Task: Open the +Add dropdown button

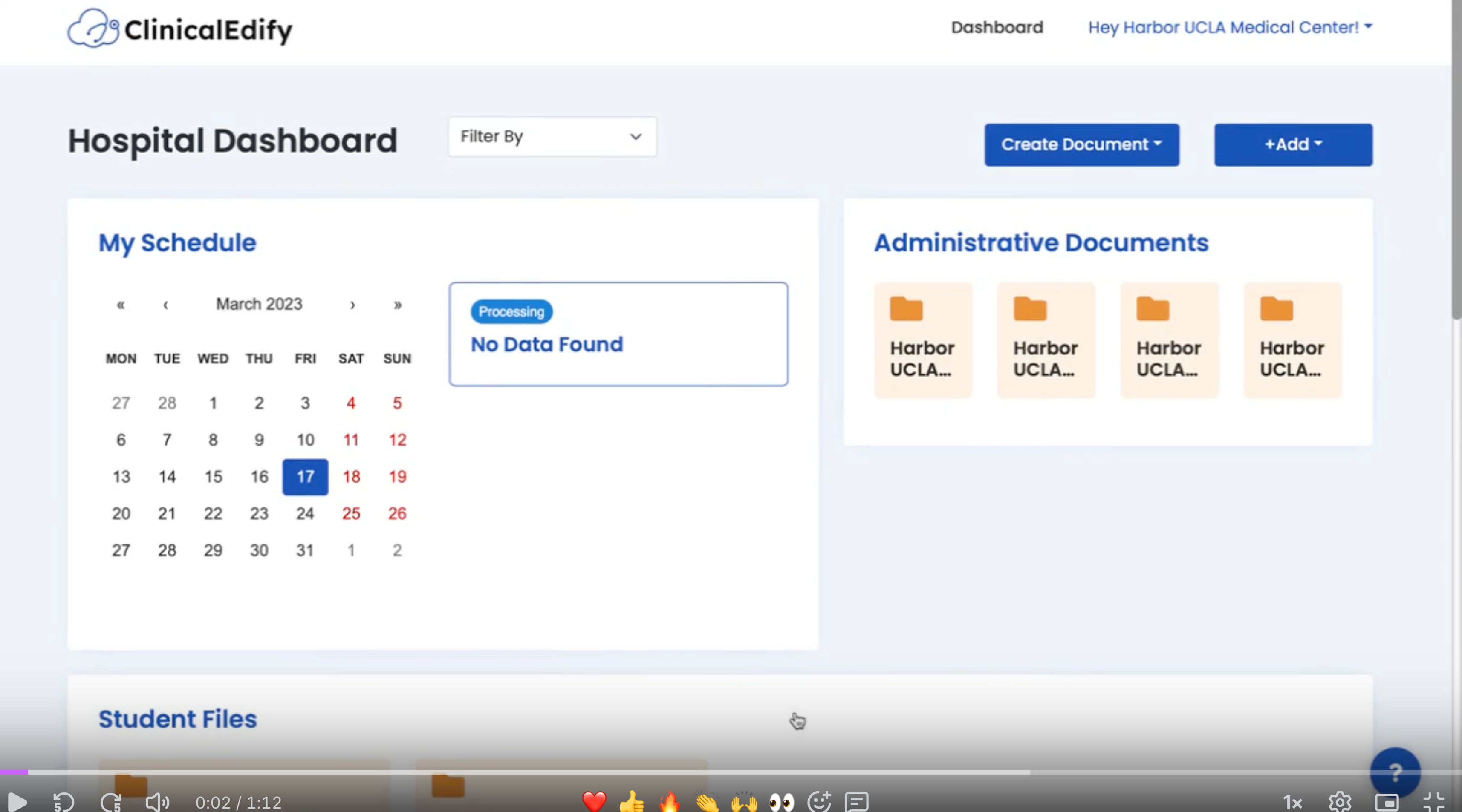Action: 1294,145
